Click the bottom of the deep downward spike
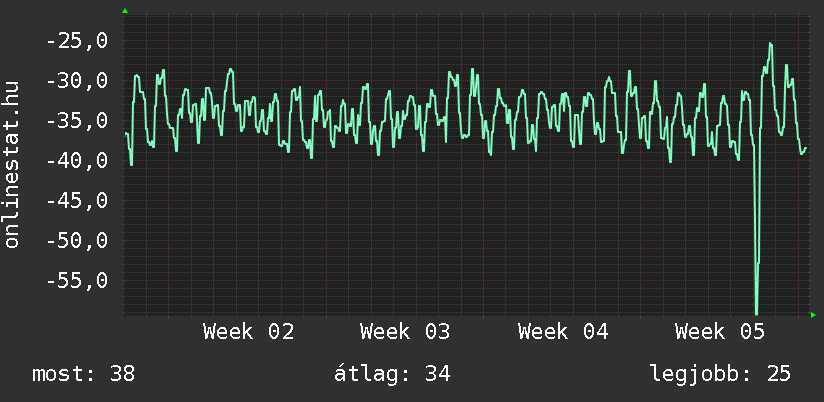This screenshot has width=824, height=402. coord(756,312)
